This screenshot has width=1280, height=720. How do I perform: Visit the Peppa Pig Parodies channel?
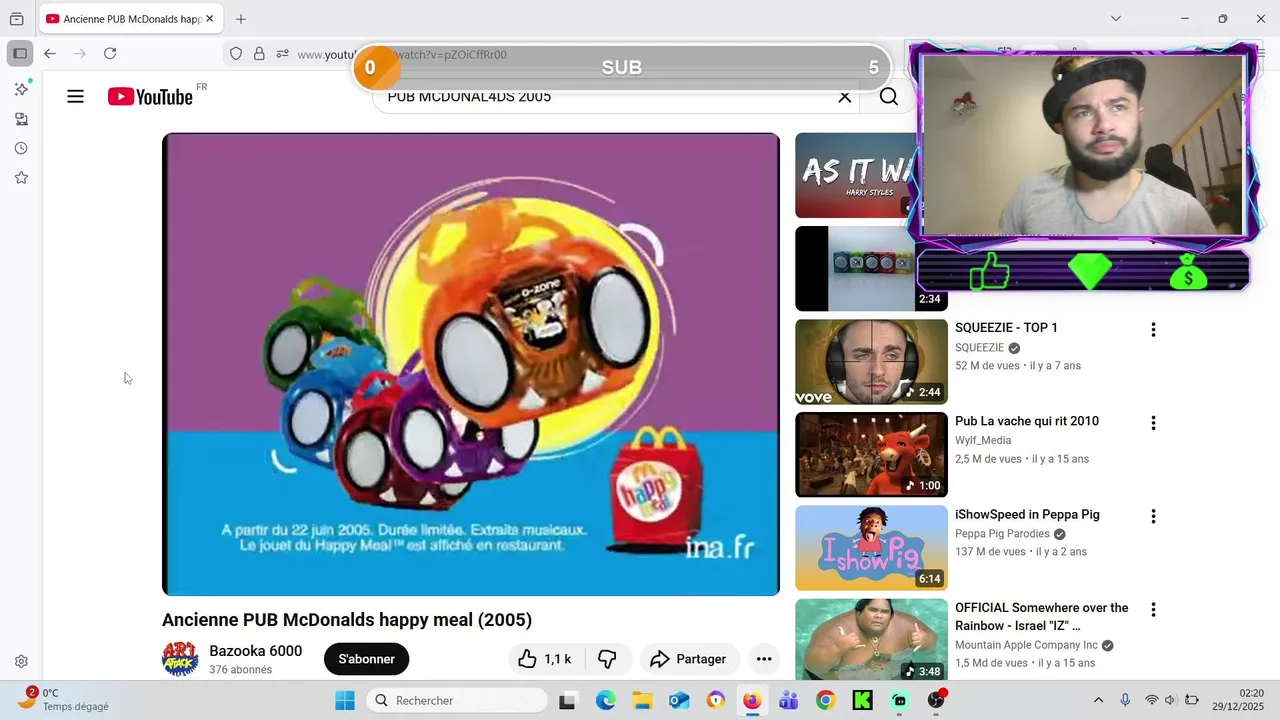point(1002,534)
